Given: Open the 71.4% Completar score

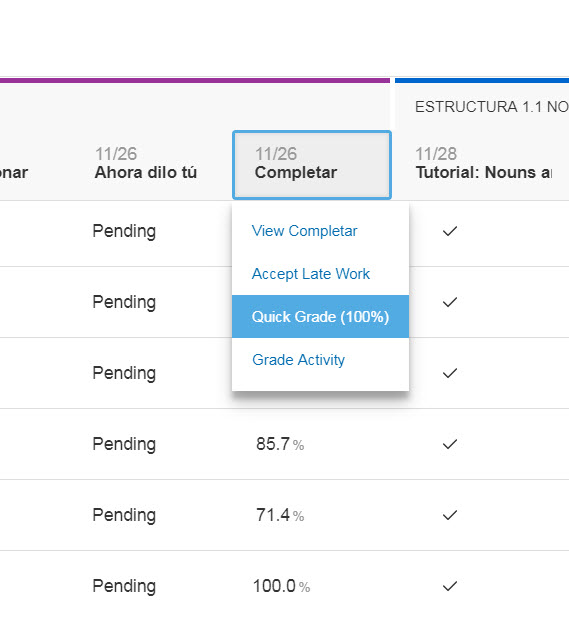Looking at the screenshot, I should point(280,515).
